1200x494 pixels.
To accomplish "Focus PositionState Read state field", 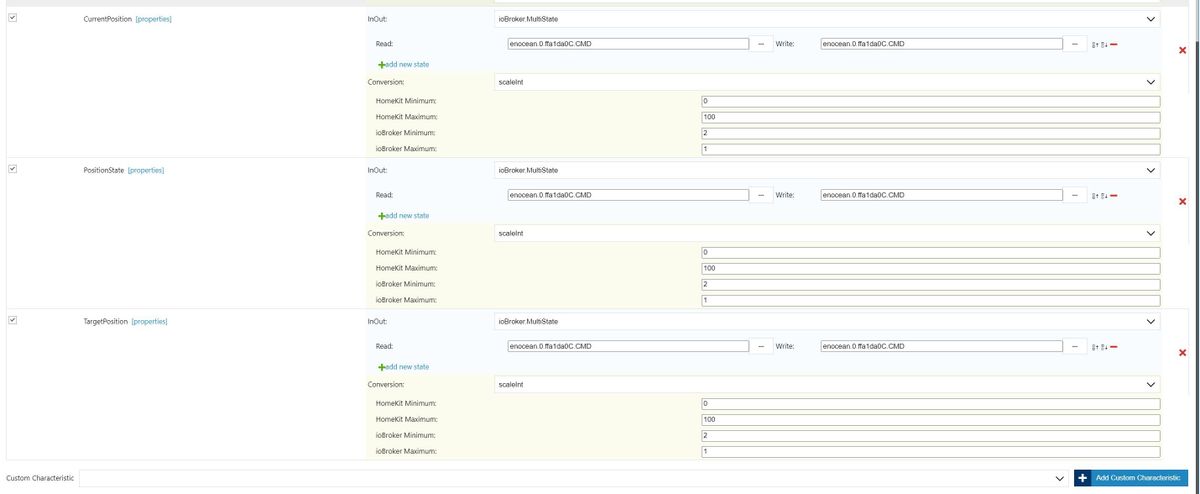I will pyautogui.click(x=629, y=195).
